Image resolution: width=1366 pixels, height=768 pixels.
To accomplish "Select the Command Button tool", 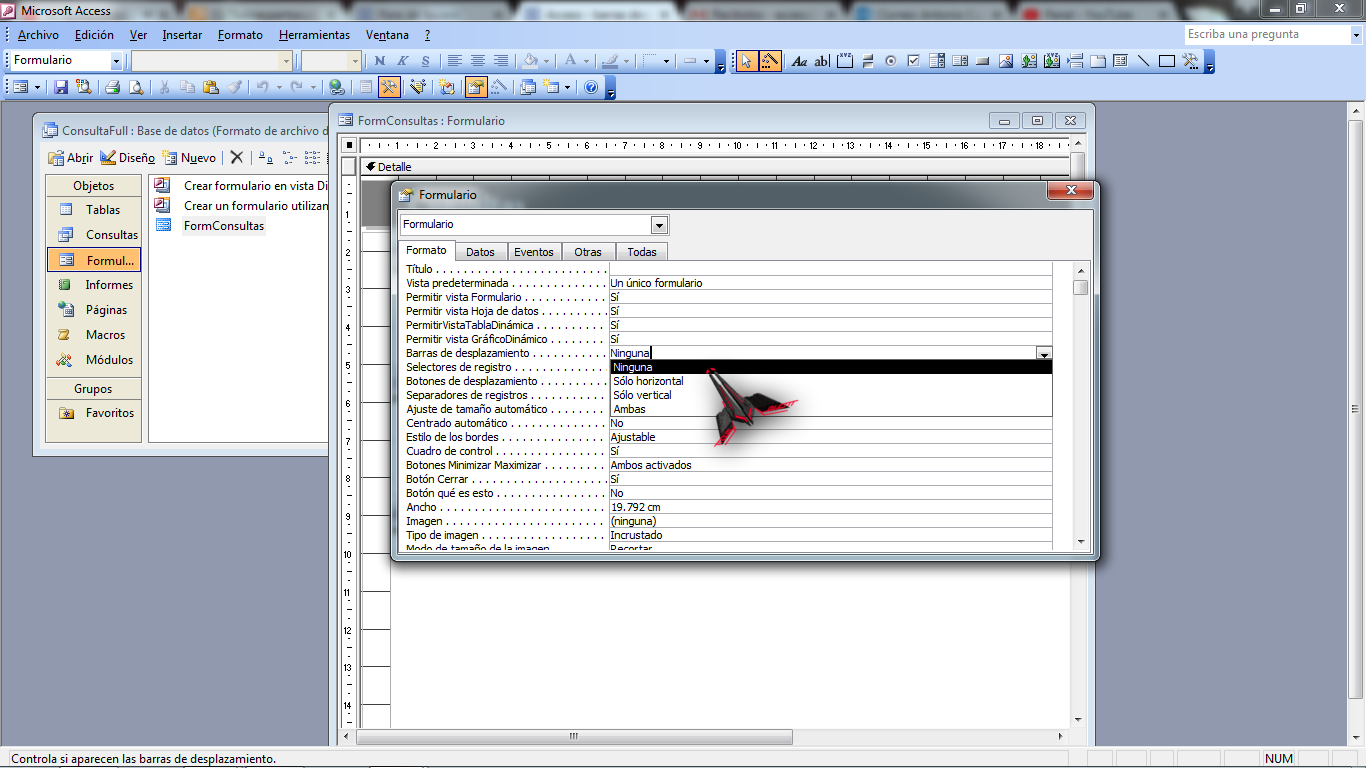I will 982,61.
